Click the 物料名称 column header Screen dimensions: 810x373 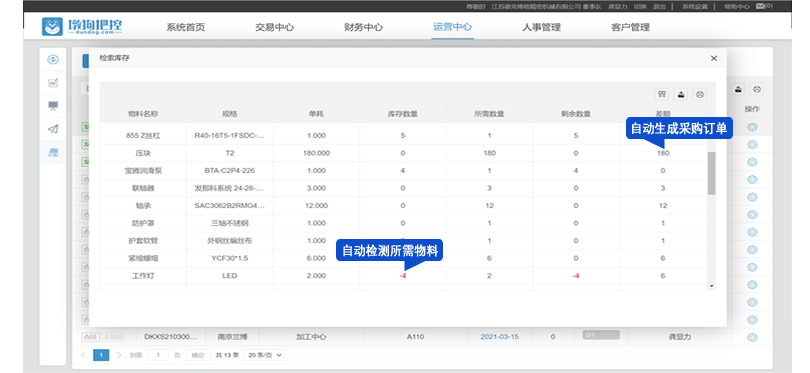(143, 114)
